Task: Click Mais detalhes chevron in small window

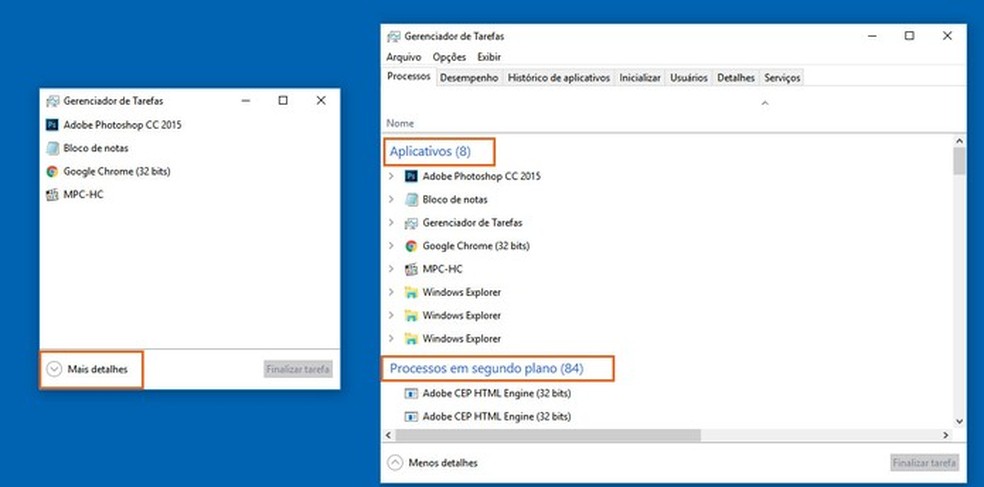Action: [54, 369]
